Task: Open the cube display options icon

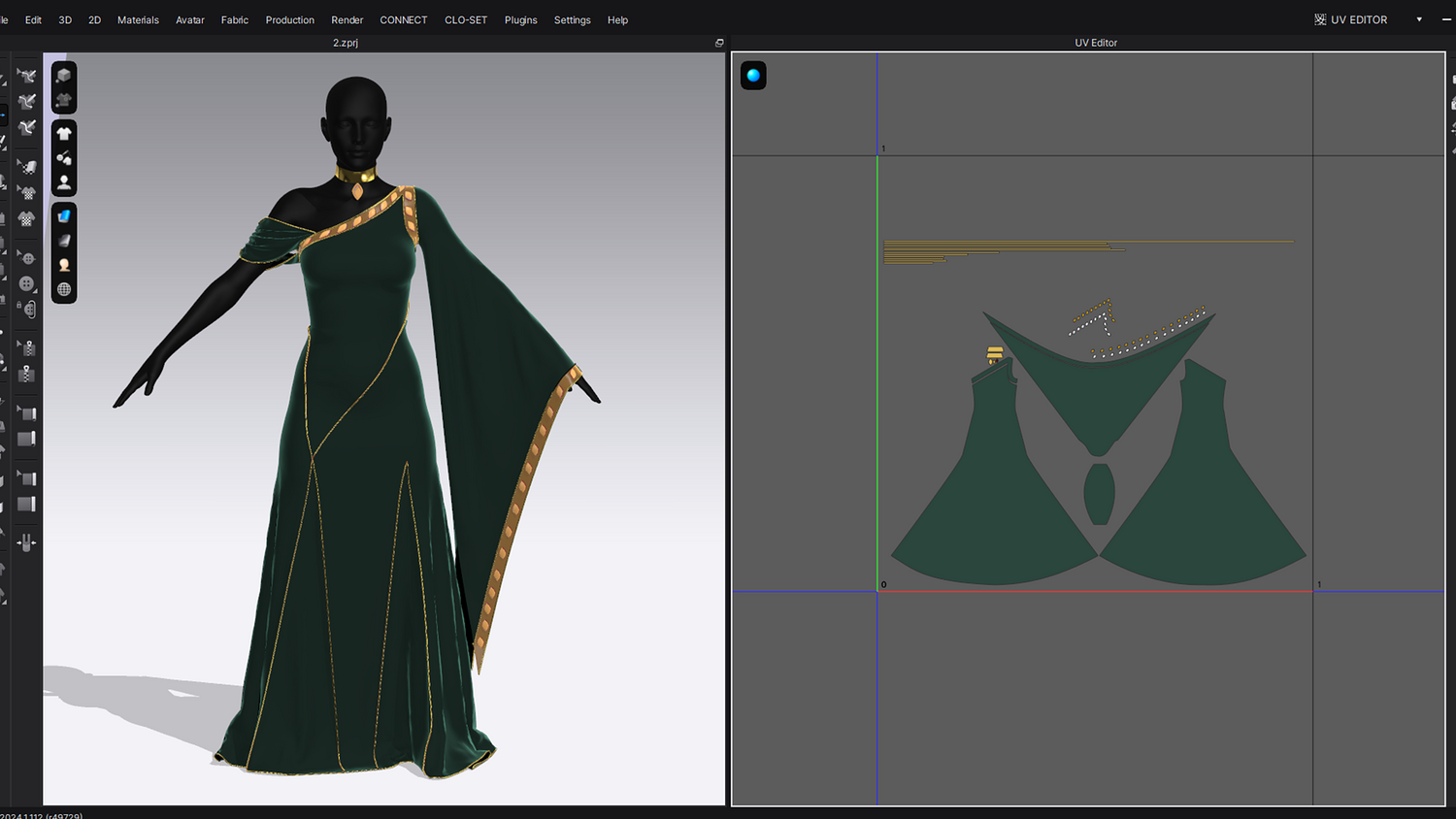Action: (64, 76)
